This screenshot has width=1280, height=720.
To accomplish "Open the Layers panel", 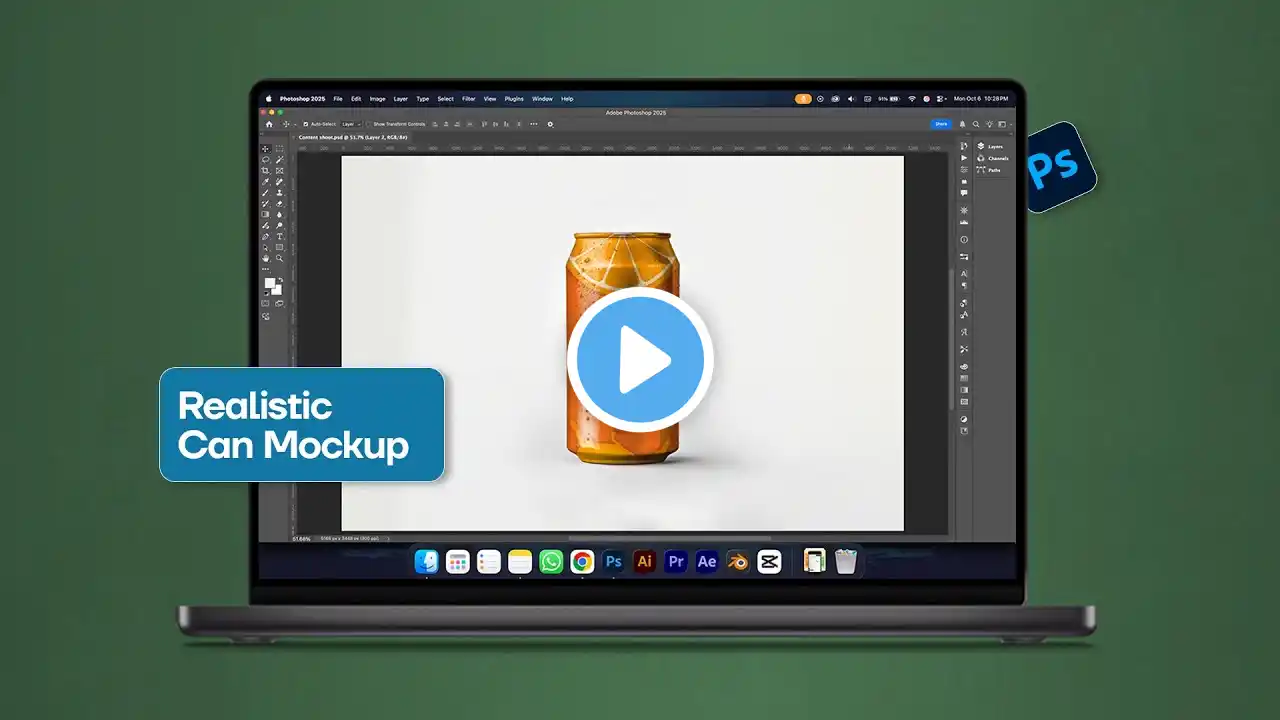I will 990,146.
